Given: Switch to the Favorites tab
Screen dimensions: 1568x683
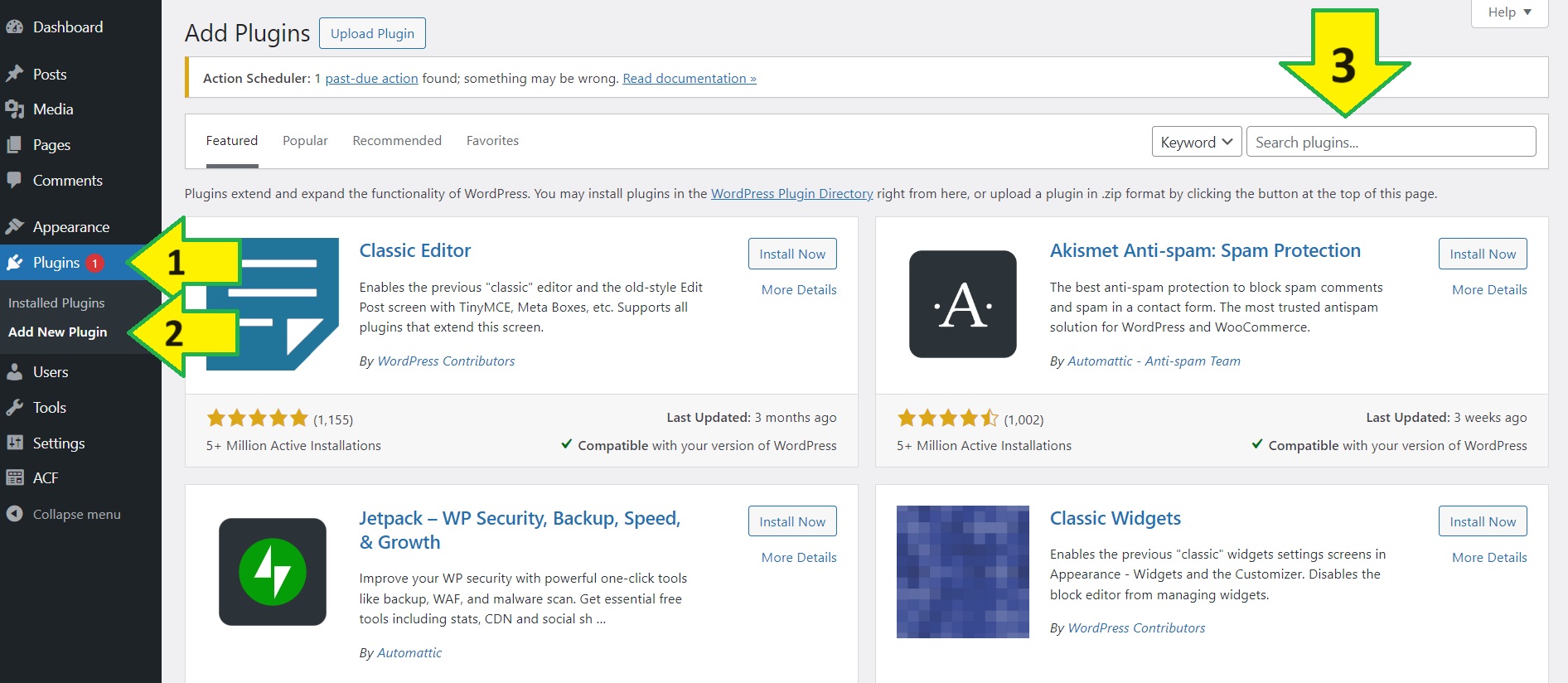Looking at the screenshot, I should (x=492, y=141).
